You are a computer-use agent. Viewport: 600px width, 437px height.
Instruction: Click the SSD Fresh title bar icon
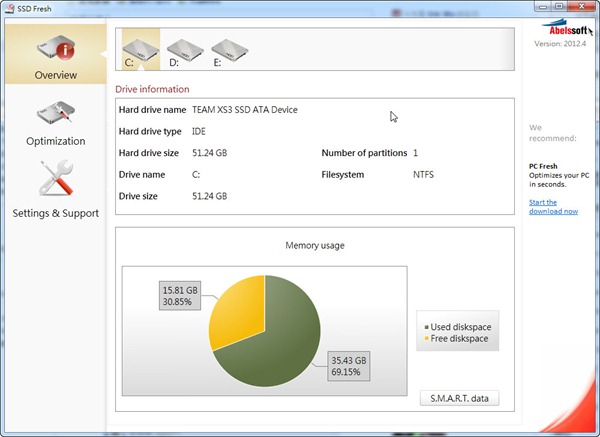tap(11, 9)
